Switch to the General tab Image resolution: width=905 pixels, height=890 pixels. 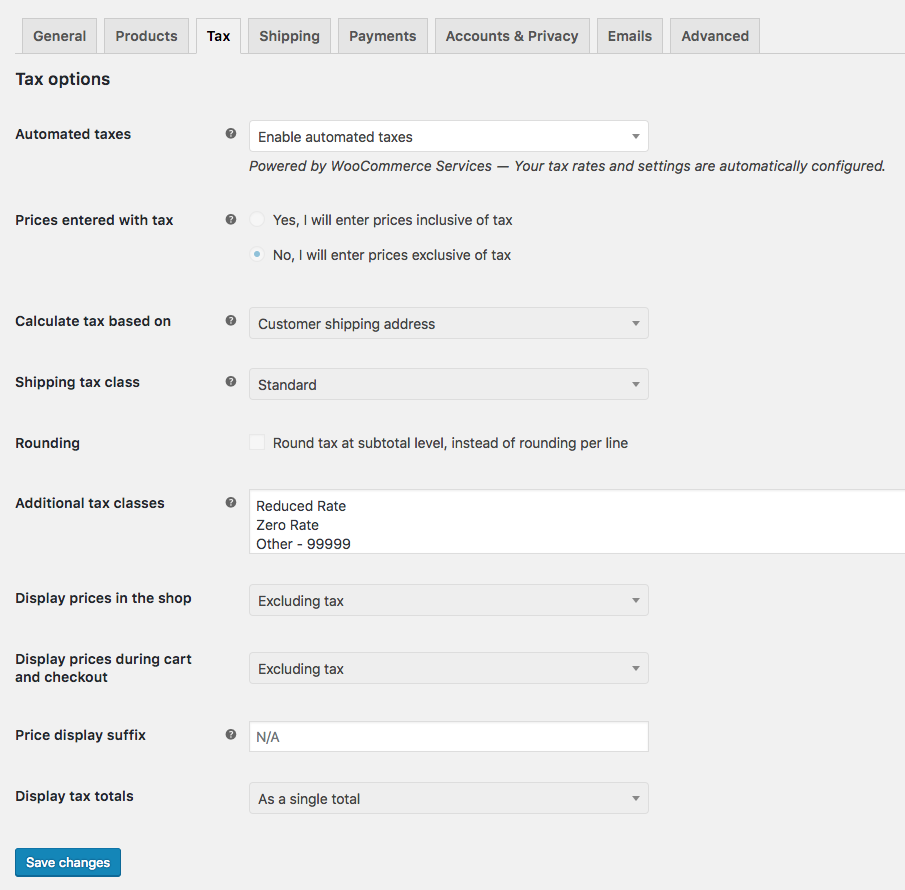[59, 36]
